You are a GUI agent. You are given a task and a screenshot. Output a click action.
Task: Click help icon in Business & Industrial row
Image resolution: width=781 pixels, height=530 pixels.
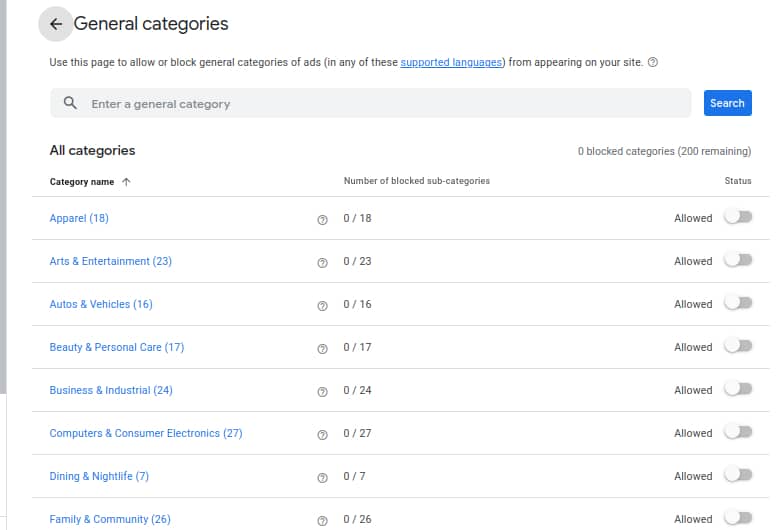[x=322, y=391]
